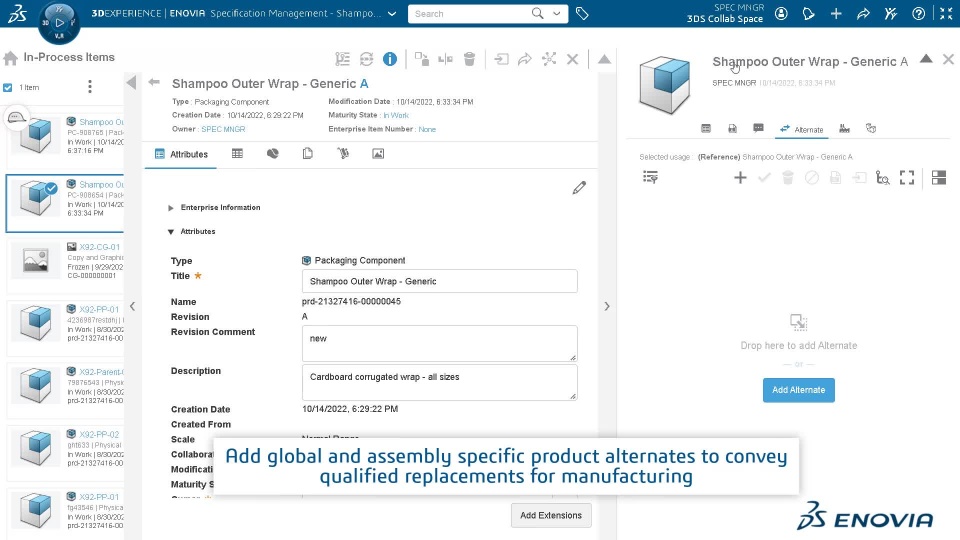Toggle the blue information panel icon
Image resolution: width=960 pixels, height=540 pixels.
point(389,59)
